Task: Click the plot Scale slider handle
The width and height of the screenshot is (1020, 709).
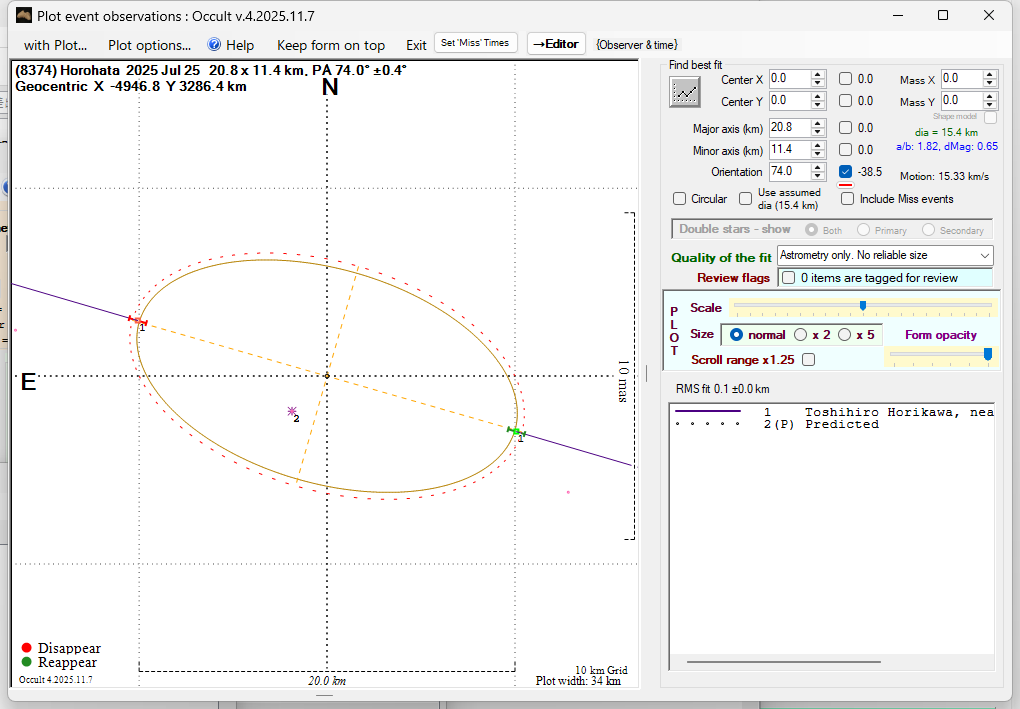Action: tap(862, 305)
